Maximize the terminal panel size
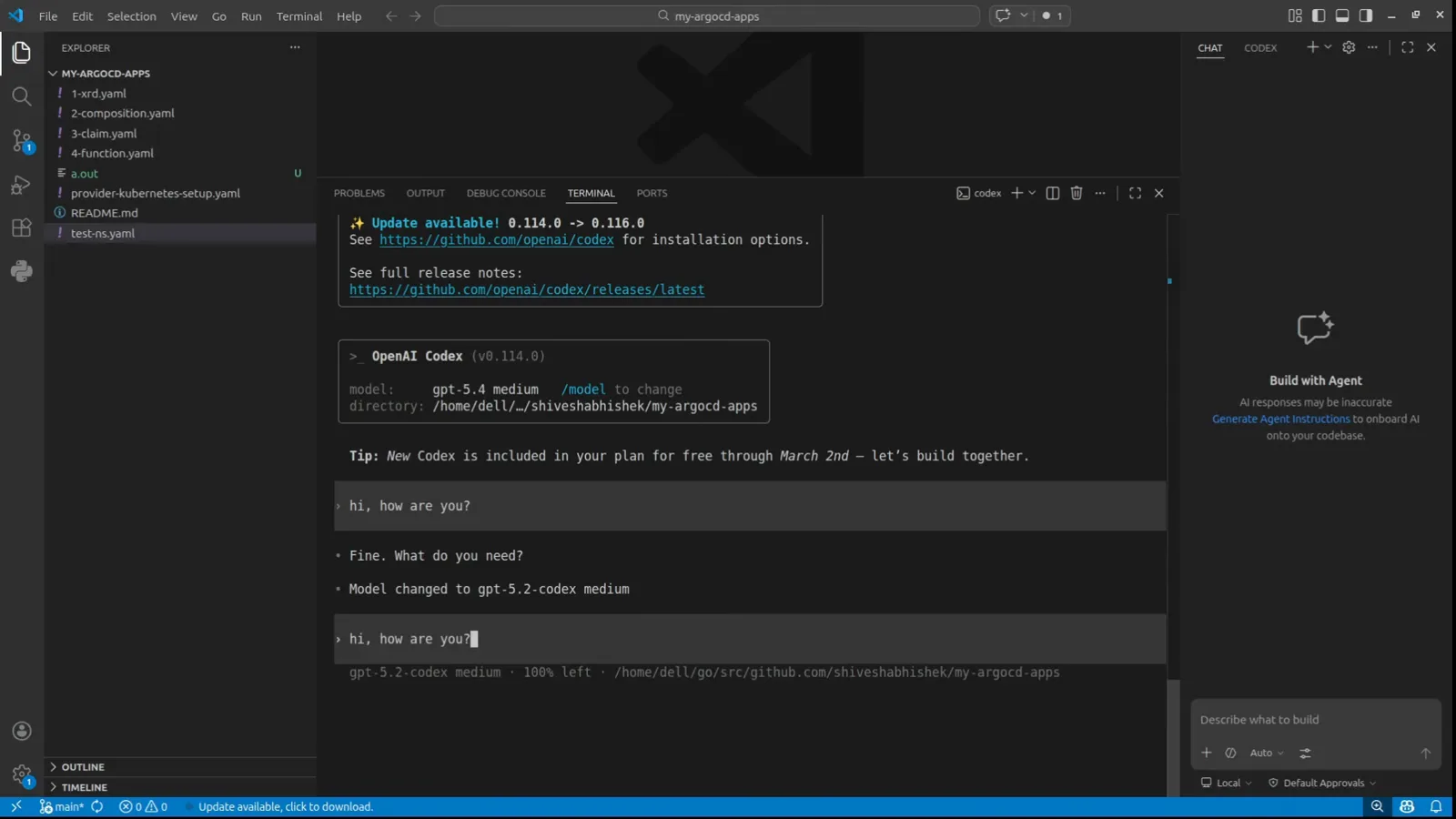This screenshot has height=819, width=1456. (1135, 193)
